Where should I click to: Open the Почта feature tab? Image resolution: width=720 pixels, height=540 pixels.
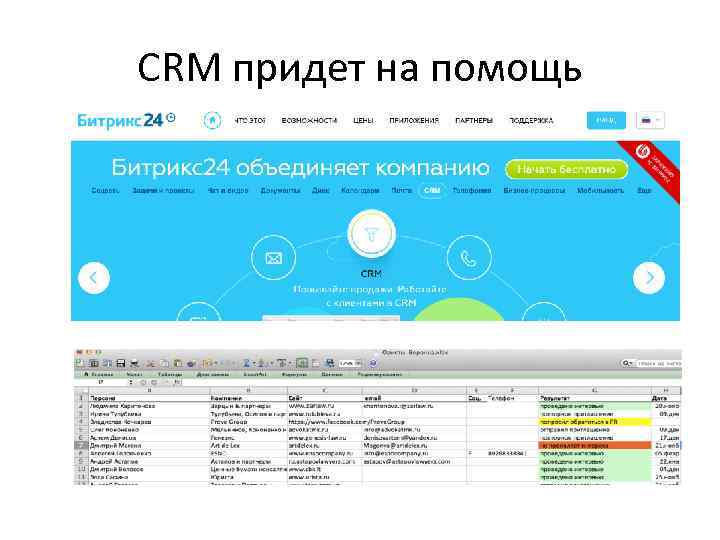tap(401, 190)
